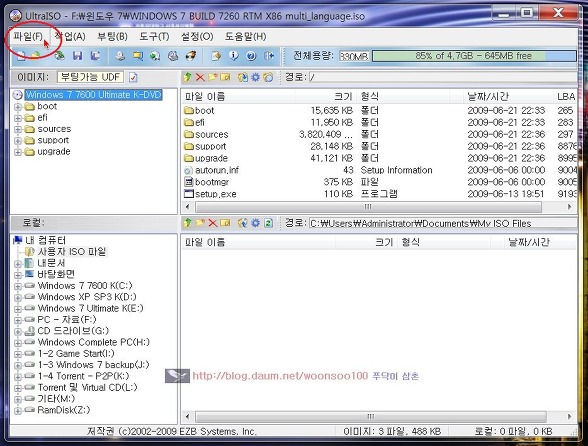Click the Rename icon in image pane
The width and height of the screenshot is (588, 446).
click(225, 77)
